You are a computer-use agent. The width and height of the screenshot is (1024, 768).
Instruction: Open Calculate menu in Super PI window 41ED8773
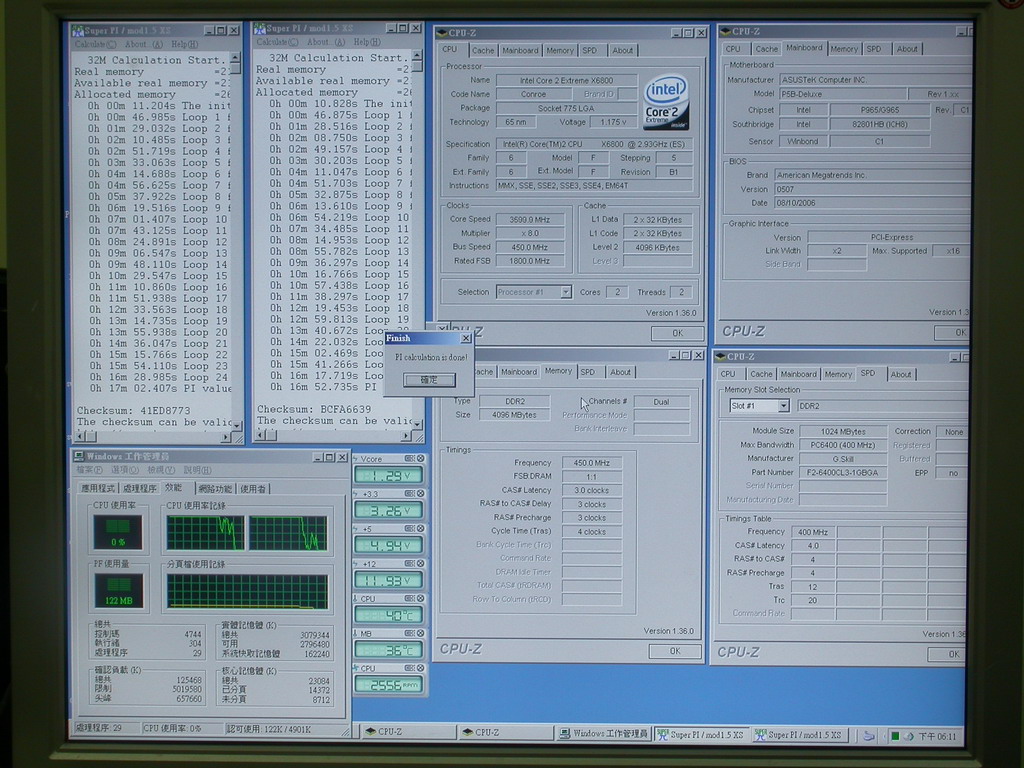point(95,44)
